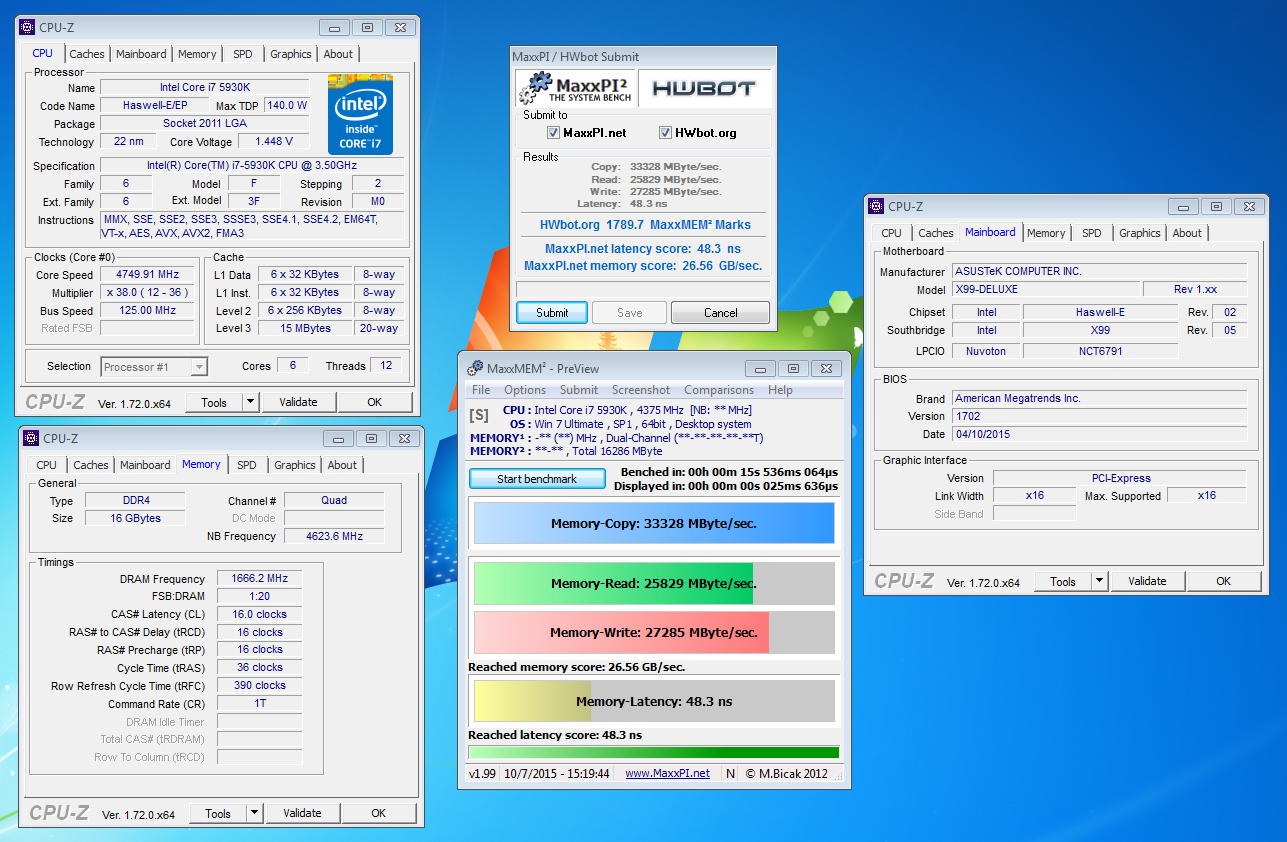Click Start benchmark button
1287x842 pixels.
(537, 479)
